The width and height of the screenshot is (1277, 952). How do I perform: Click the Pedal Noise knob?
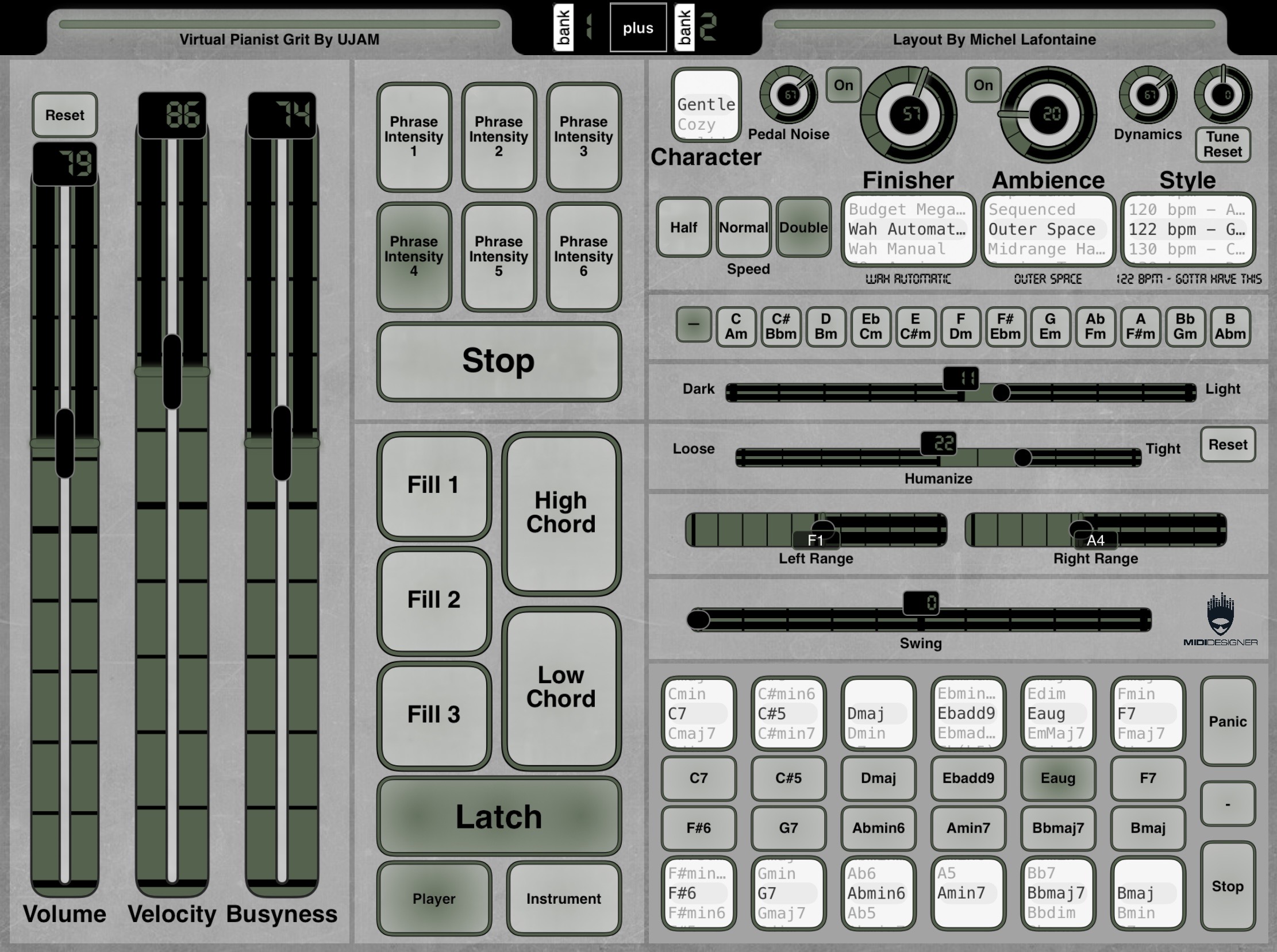pyautogui.click(x=788, y=95)
